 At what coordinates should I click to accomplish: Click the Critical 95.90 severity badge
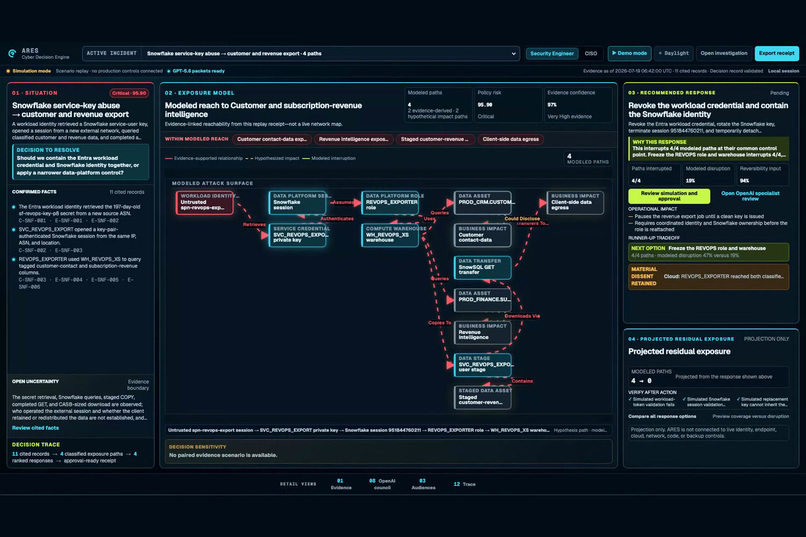coord(129,93)
